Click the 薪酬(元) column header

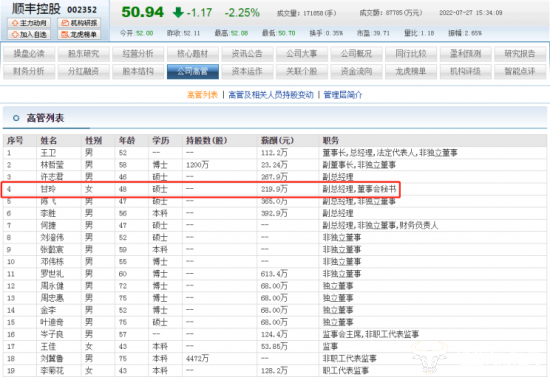pos(277,141)
